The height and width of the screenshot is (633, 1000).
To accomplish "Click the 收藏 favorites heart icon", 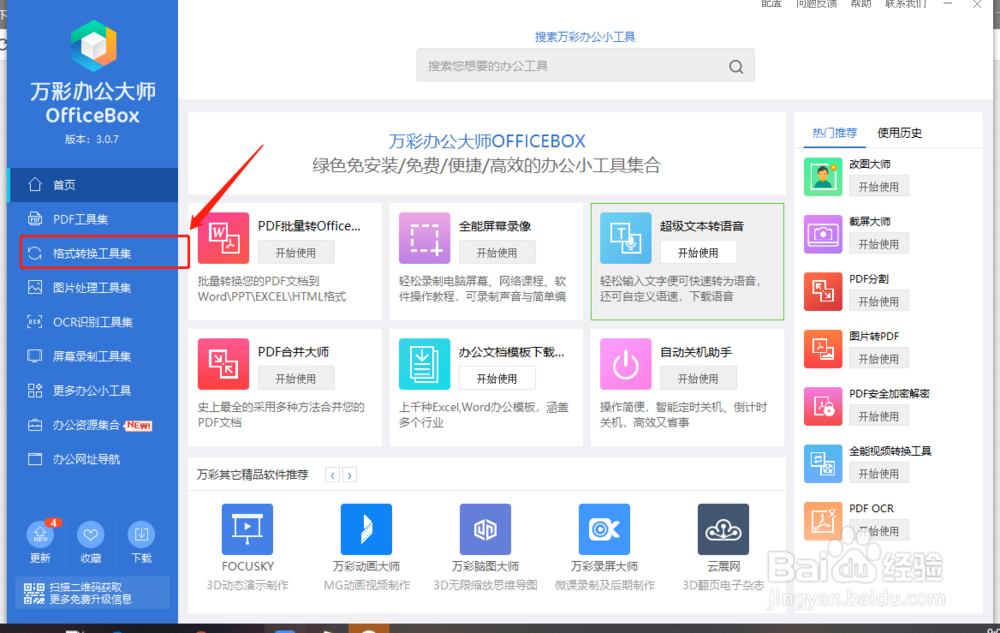I will (91, 535).
